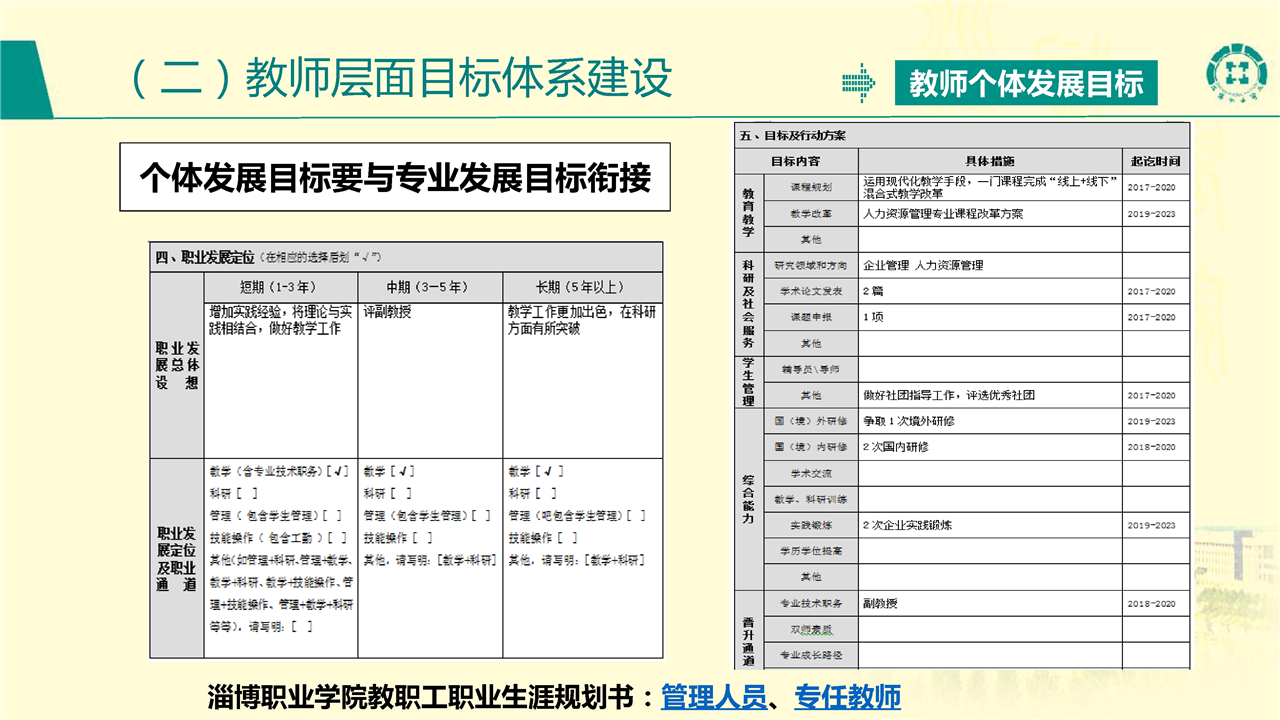Click the boxed text 个体发展目标要与专业发展目标衔接
This screenshot has width=1280, height=720.
[x=395, y=177]
